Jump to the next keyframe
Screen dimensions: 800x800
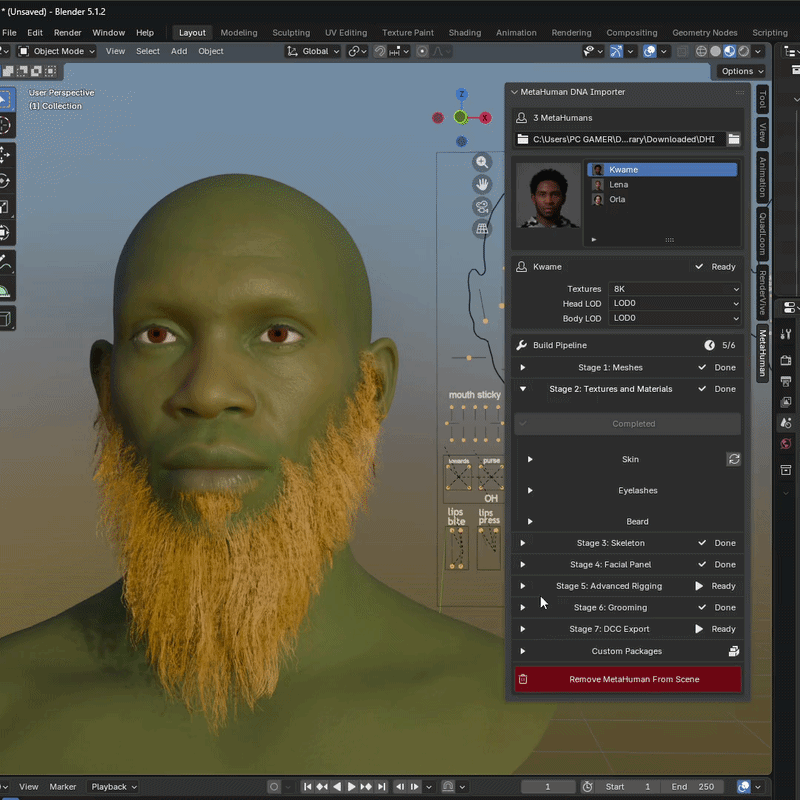click(366, 786)
